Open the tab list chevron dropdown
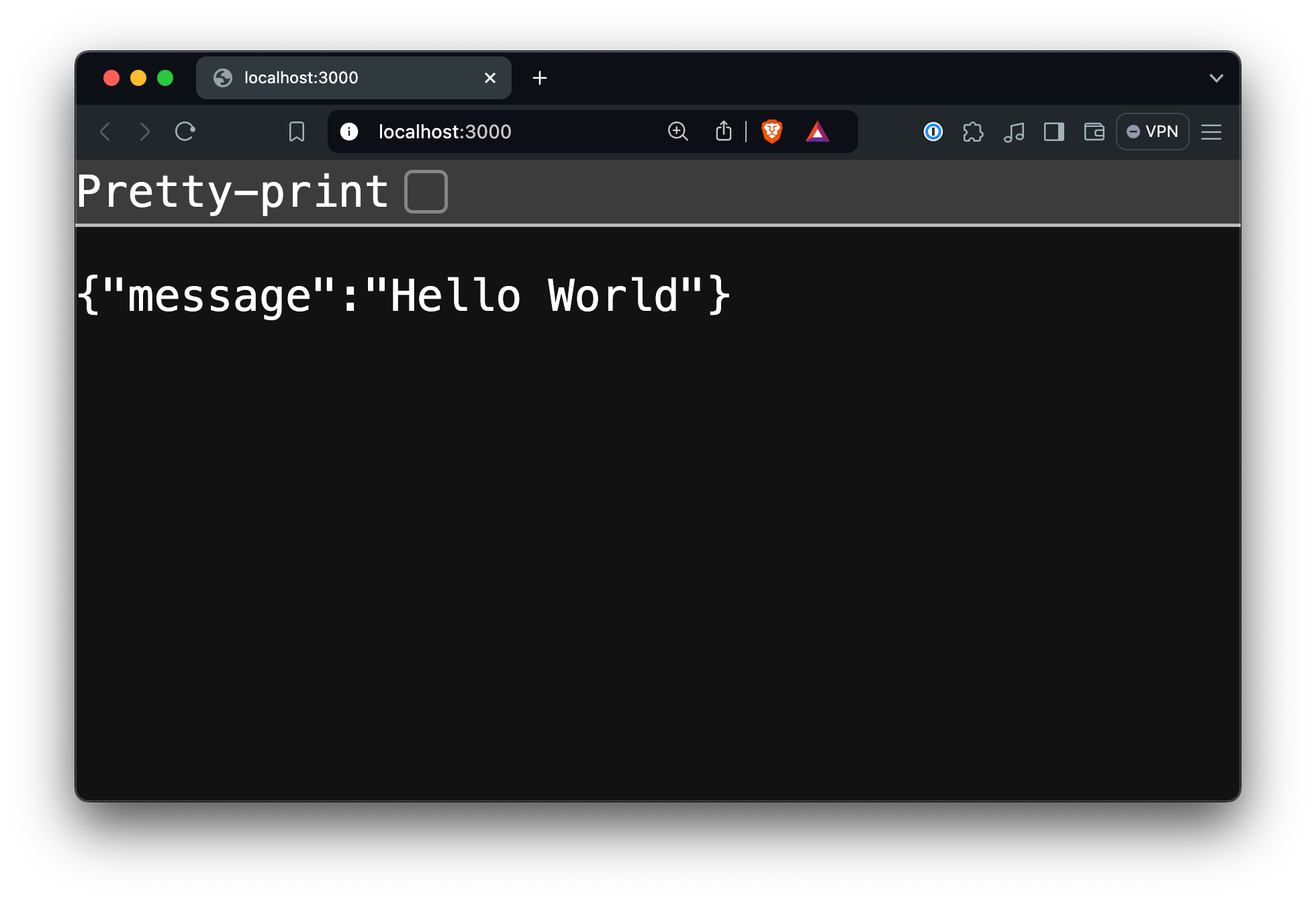 (x=1215, y=78)
